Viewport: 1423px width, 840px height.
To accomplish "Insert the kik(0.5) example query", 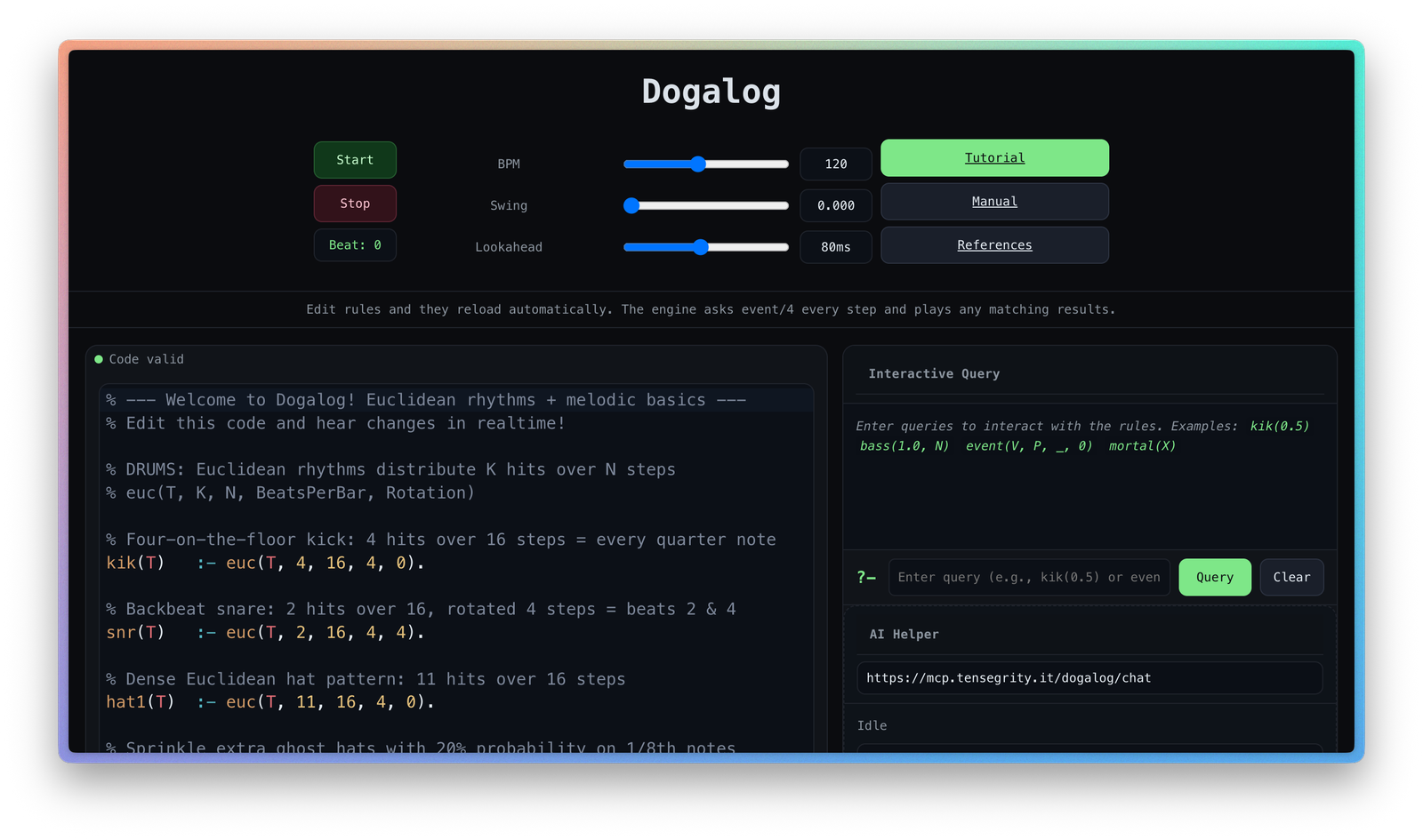I will tap(1279, 427).
